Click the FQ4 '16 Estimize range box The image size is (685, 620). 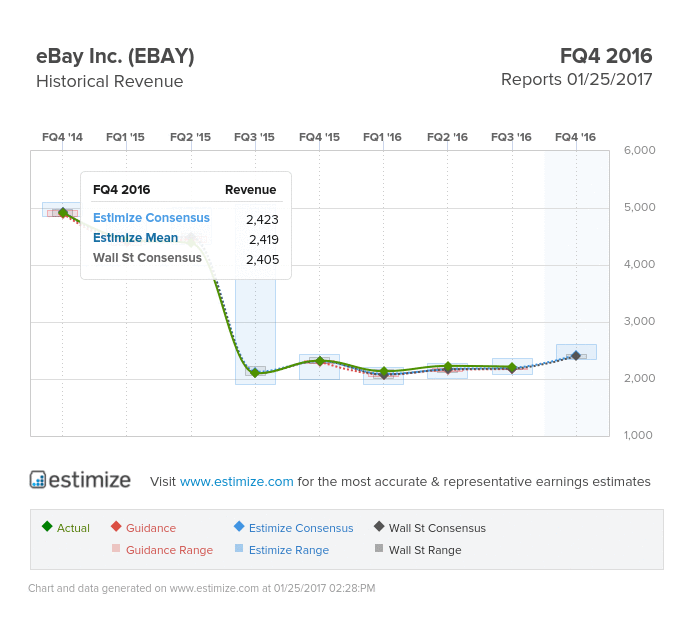[x=576, y=352]
